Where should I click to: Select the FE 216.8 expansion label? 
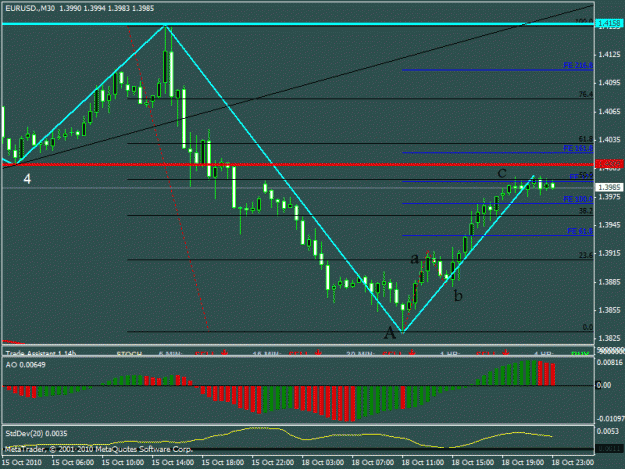coord(578,65)
